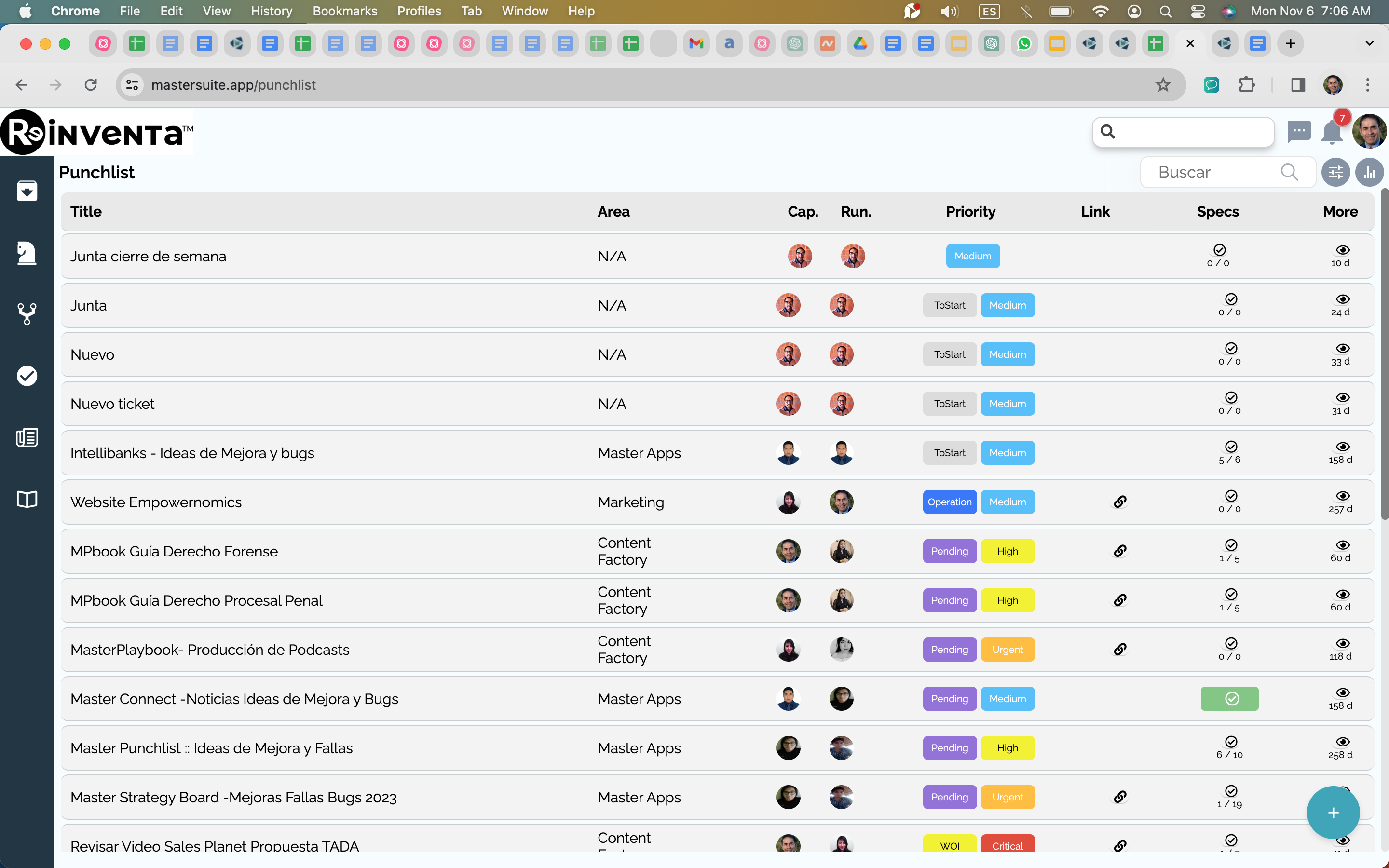Viewport: 1389px width, 868px height.
Task: Open Nuevo ticket row title
Action: pyautogui.click(x=112, y=404)
